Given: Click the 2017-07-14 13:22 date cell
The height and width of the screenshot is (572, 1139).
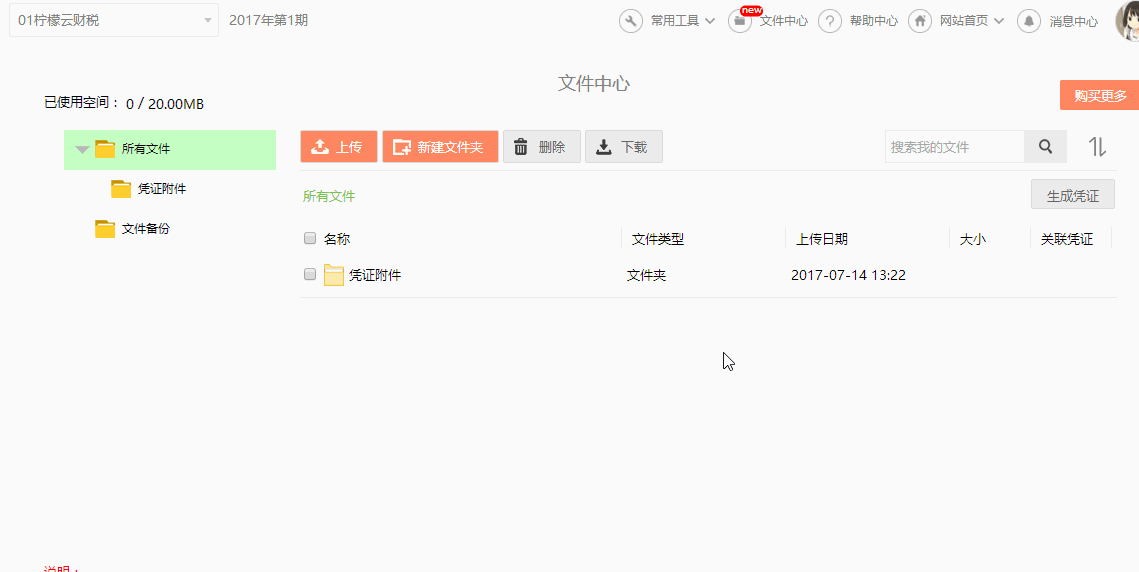Looking at the screenshot, I should click(x=848, y=275).
